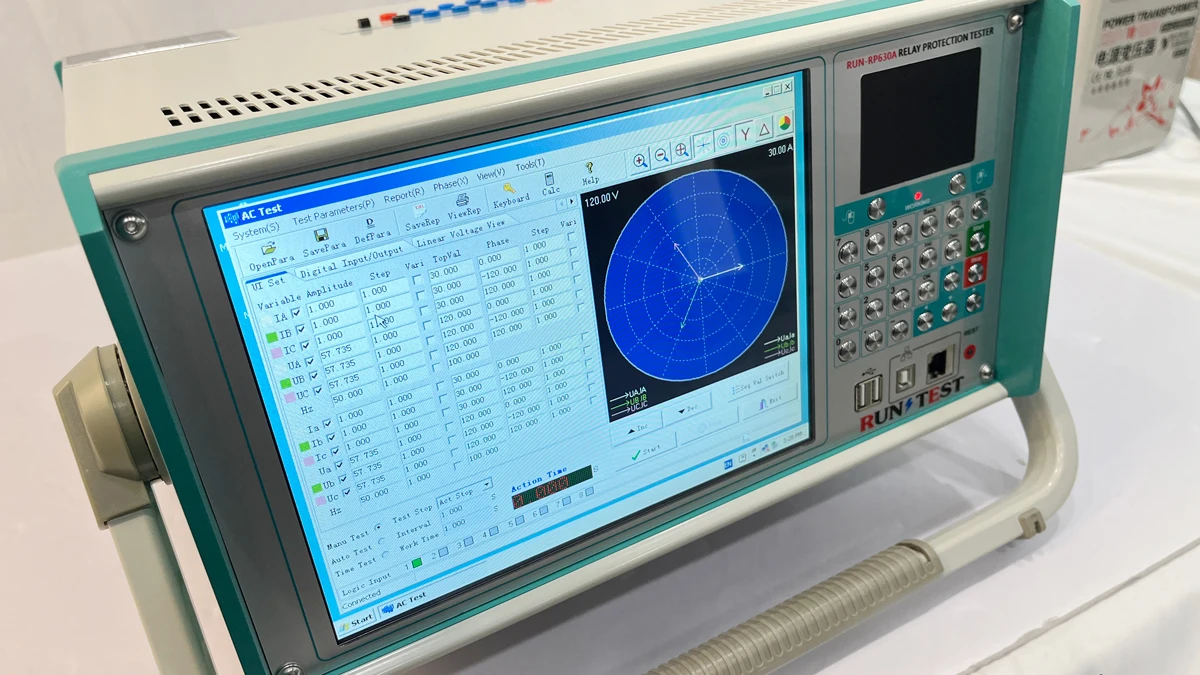The height and width of the screenshot is (675, 1200).
Task: Click the pie chart color icon
Action: pos(784,123)
